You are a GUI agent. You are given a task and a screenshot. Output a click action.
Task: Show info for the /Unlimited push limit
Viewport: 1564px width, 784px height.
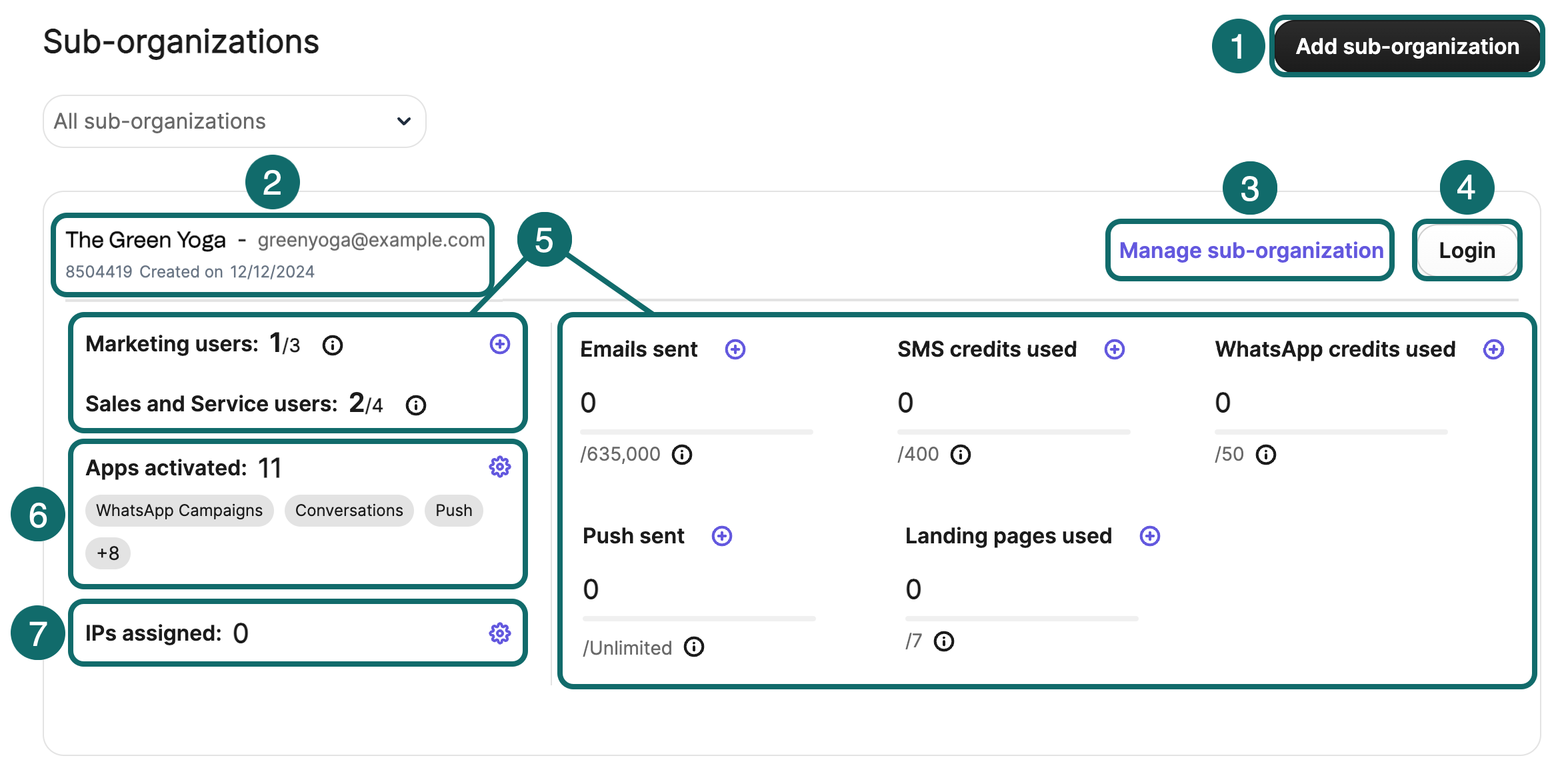(x=694, y=647)
